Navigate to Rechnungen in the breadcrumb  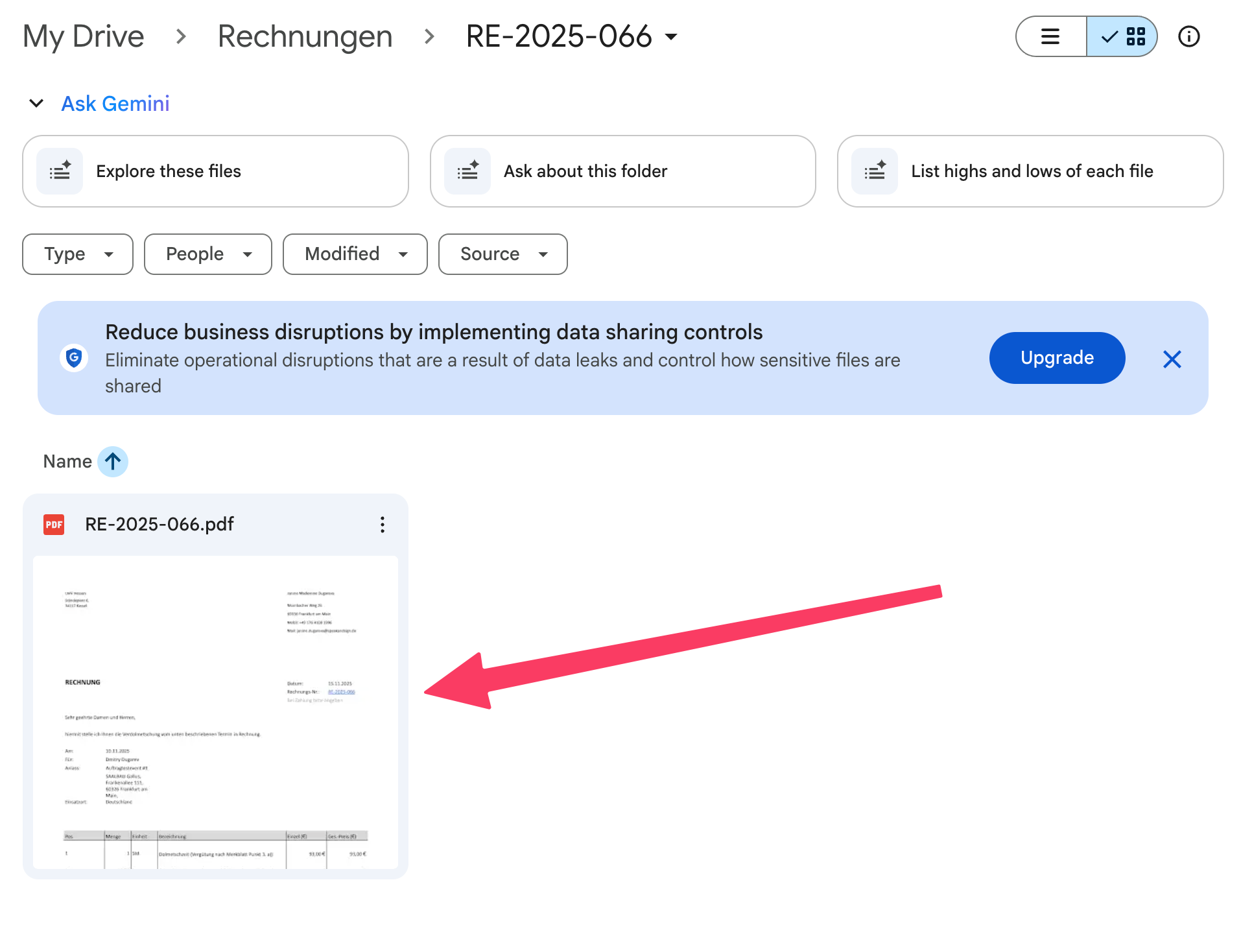[305, 37]
